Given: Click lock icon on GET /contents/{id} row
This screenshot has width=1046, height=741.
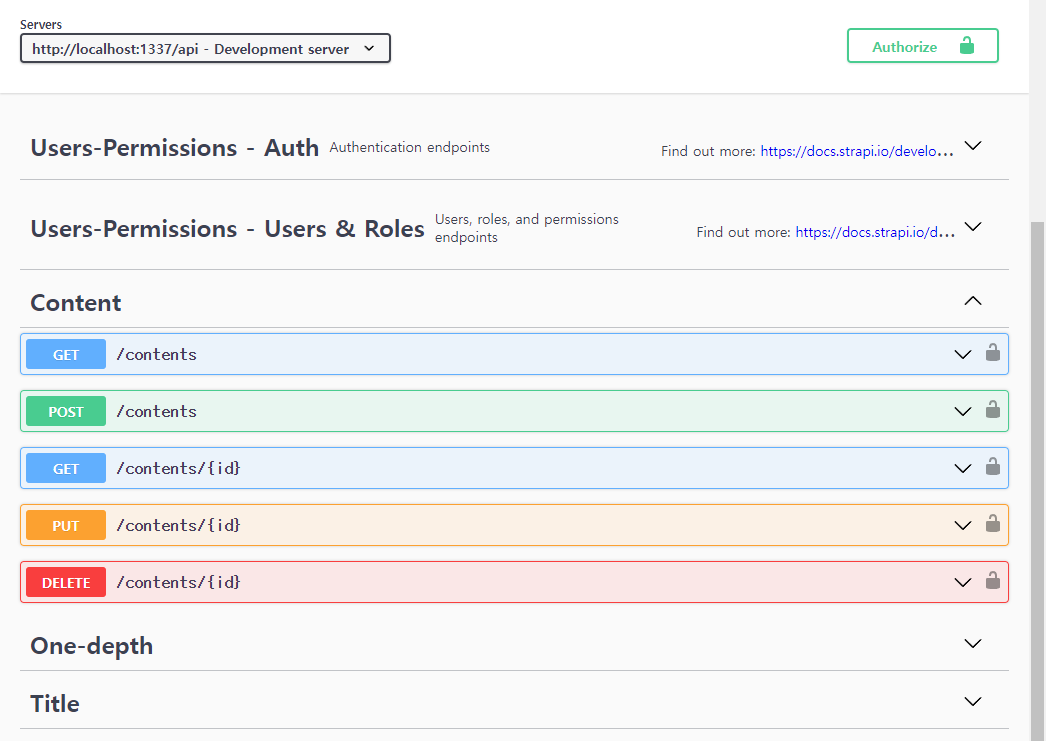Looking at the screenshot, I should [993, 466].
